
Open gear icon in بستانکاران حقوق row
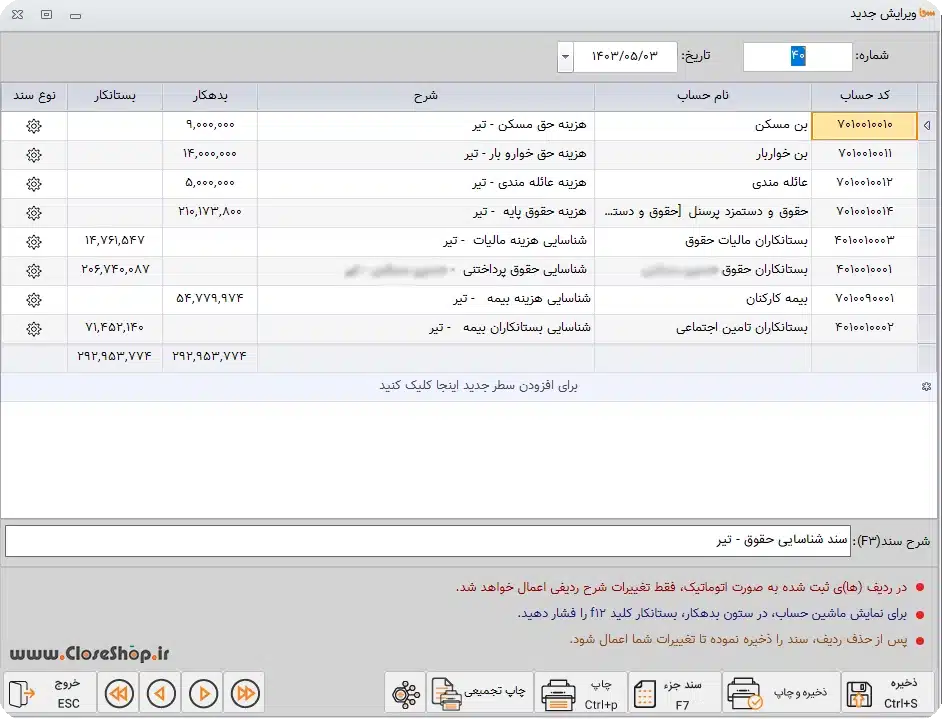[34, 271]
